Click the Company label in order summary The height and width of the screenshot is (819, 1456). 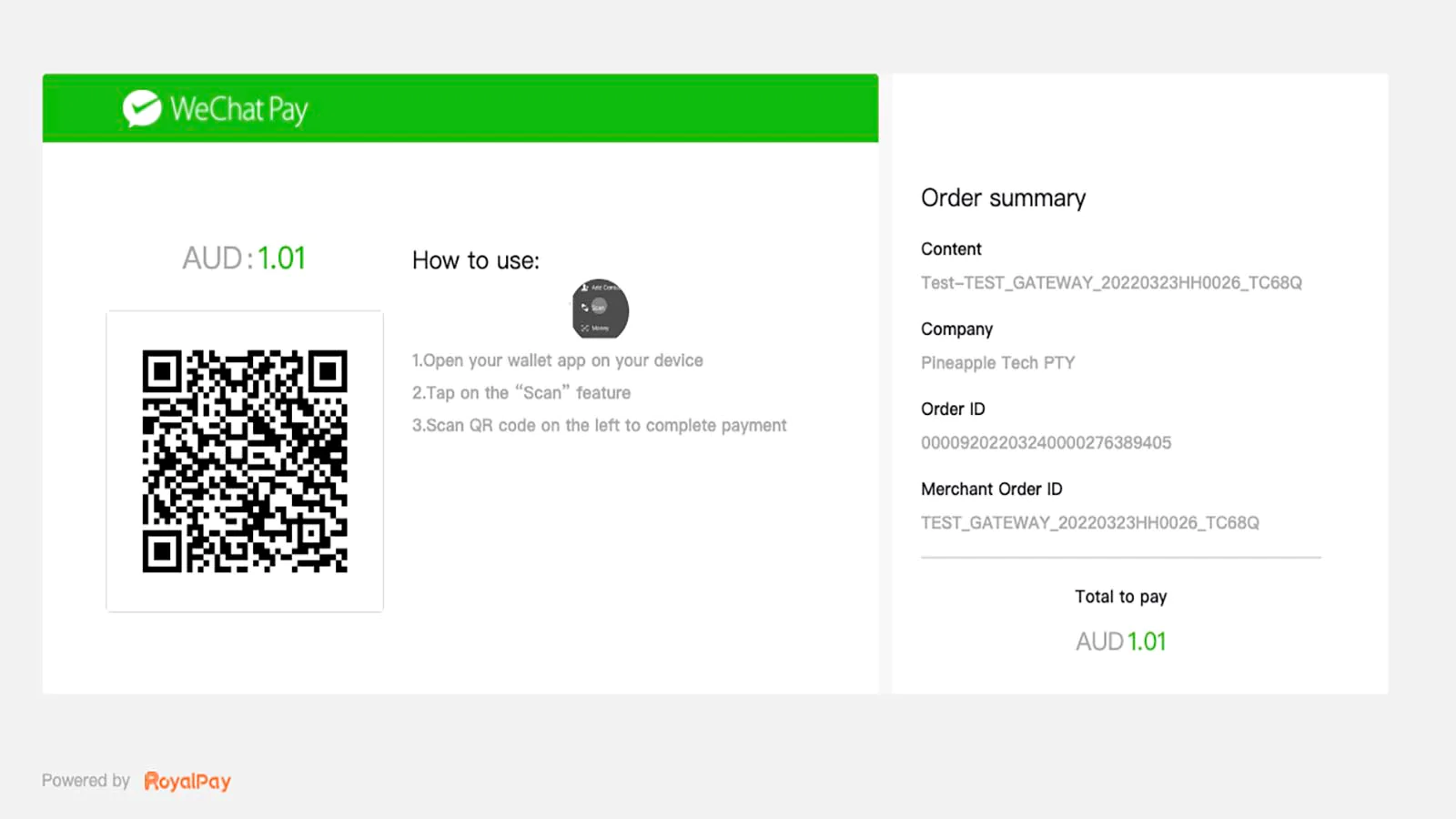956,329
